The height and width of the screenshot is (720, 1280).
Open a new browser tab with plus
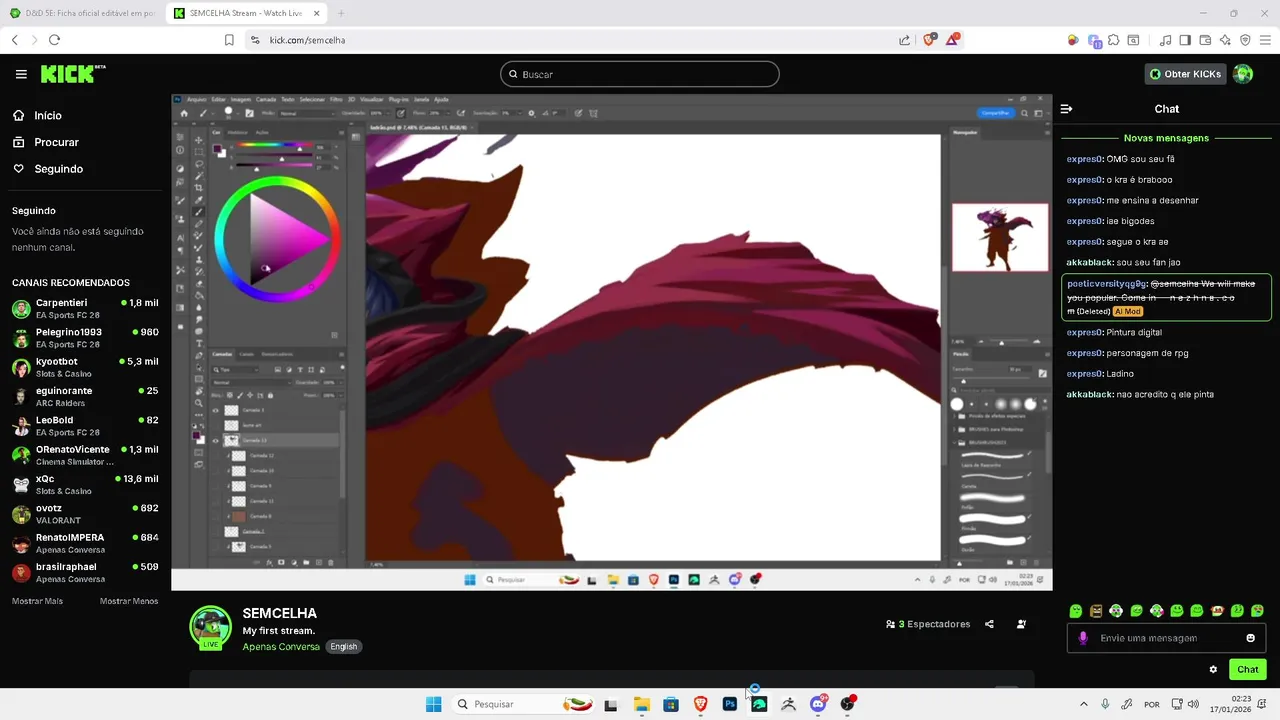point(341,13)
